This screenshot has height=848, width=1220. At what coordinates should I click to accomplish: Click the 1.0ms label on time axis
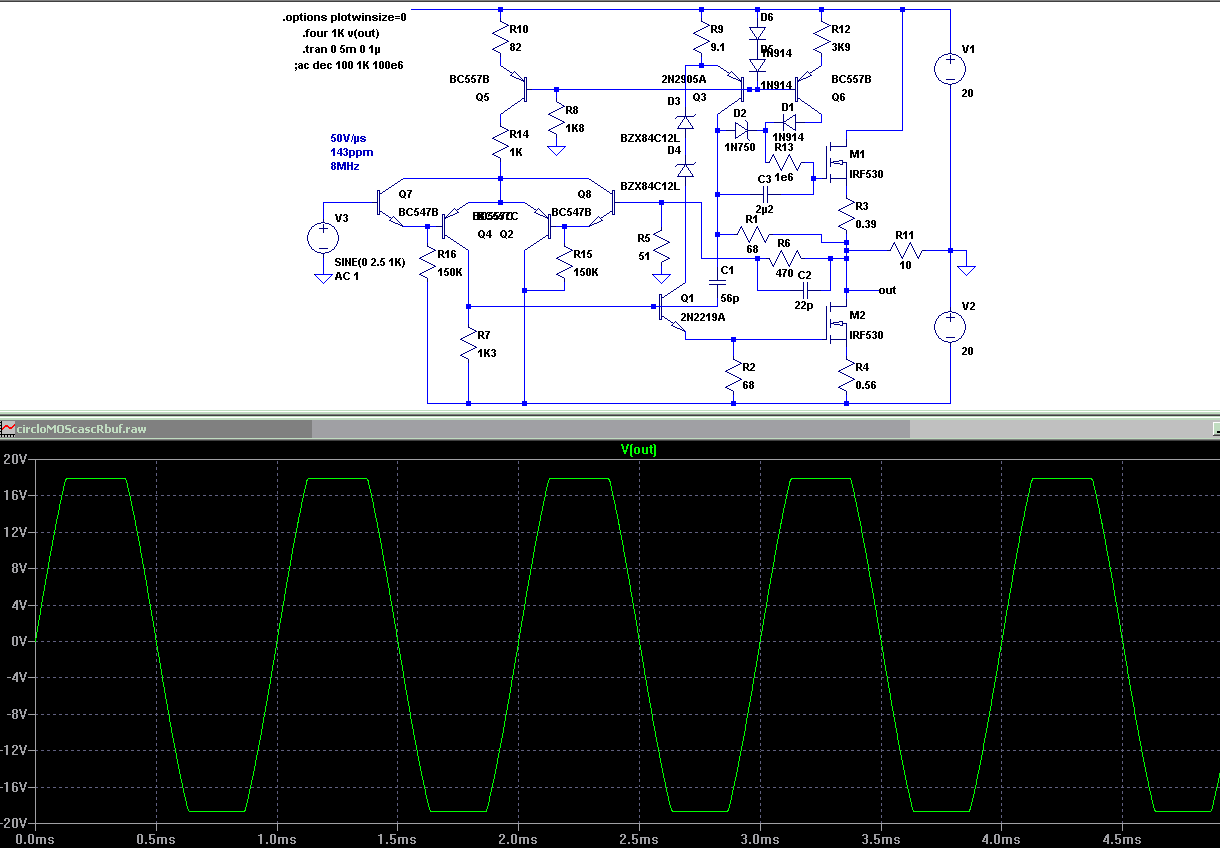pyautogui.click(x=276, y=839)
